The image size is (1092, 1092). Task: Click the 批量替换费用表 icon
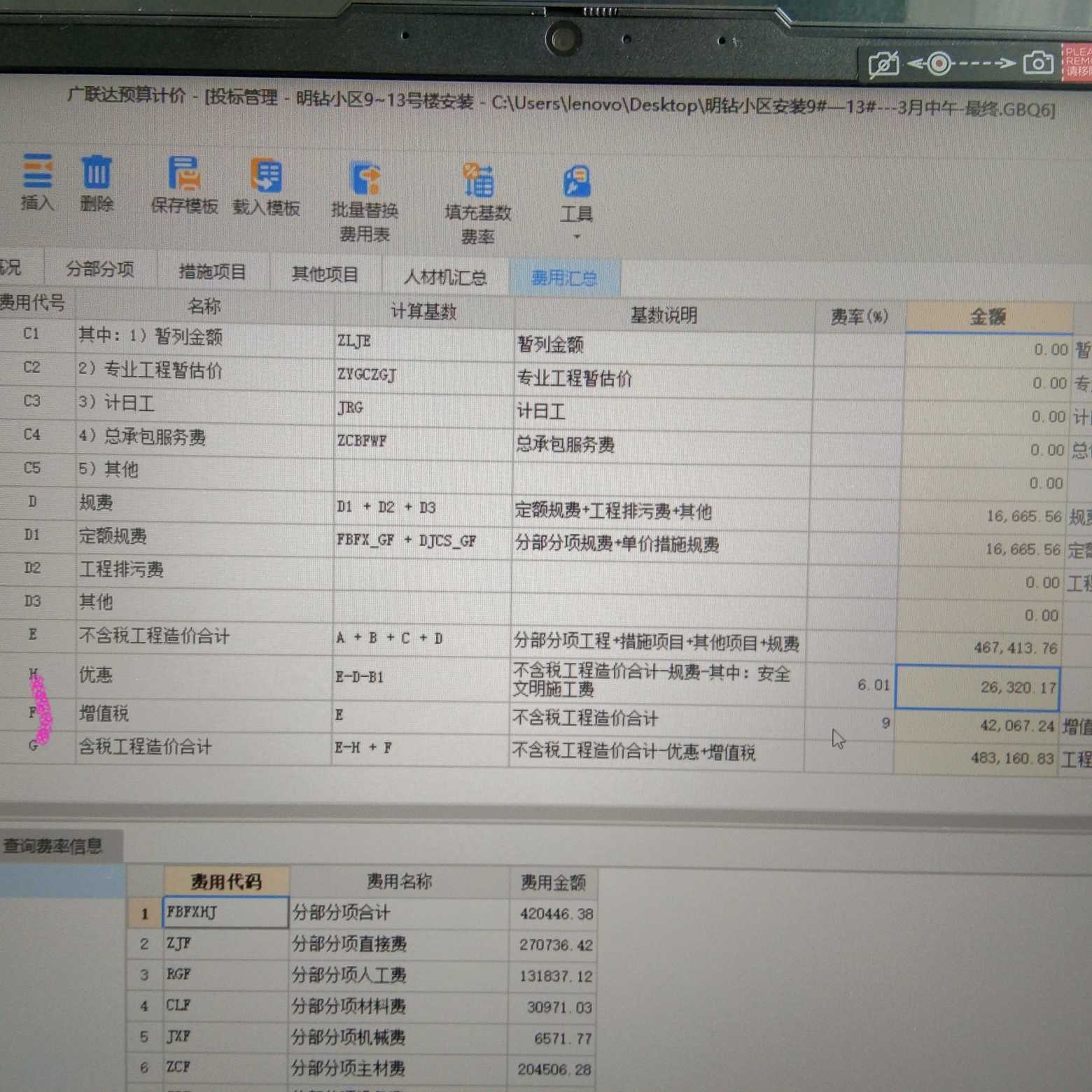[x=365, y=178]
